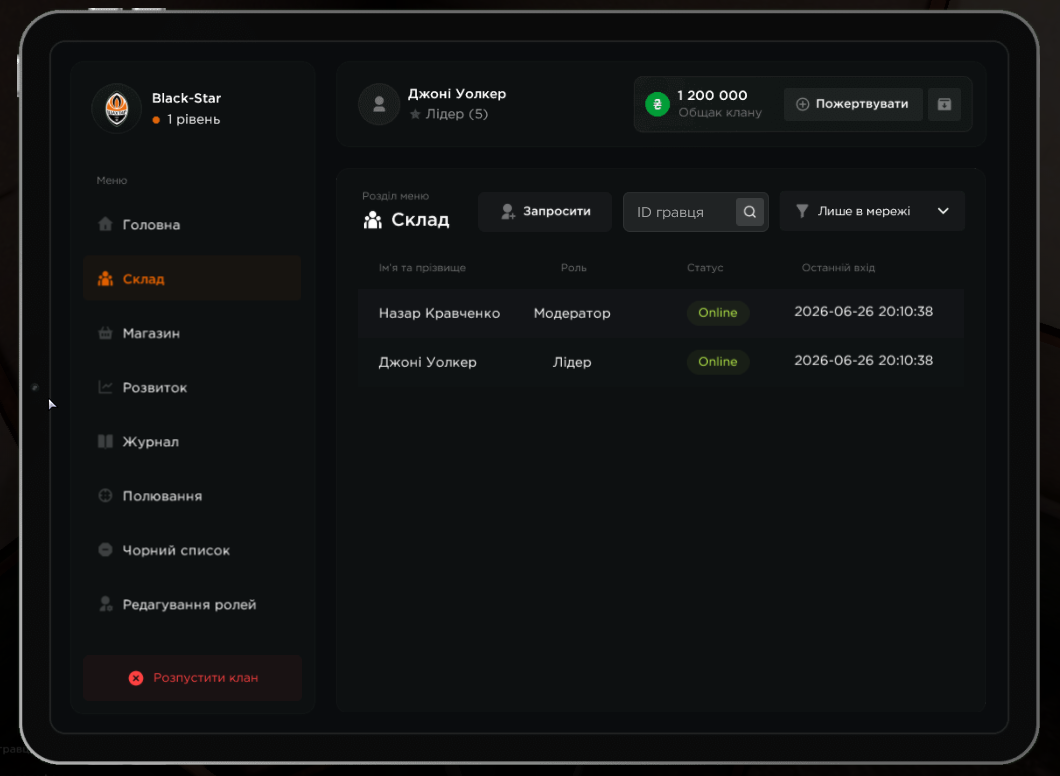Open the Журнал menu section
Image resolution: width=1060 pixels, height=776 pixels.
click(x=192, y=441)
